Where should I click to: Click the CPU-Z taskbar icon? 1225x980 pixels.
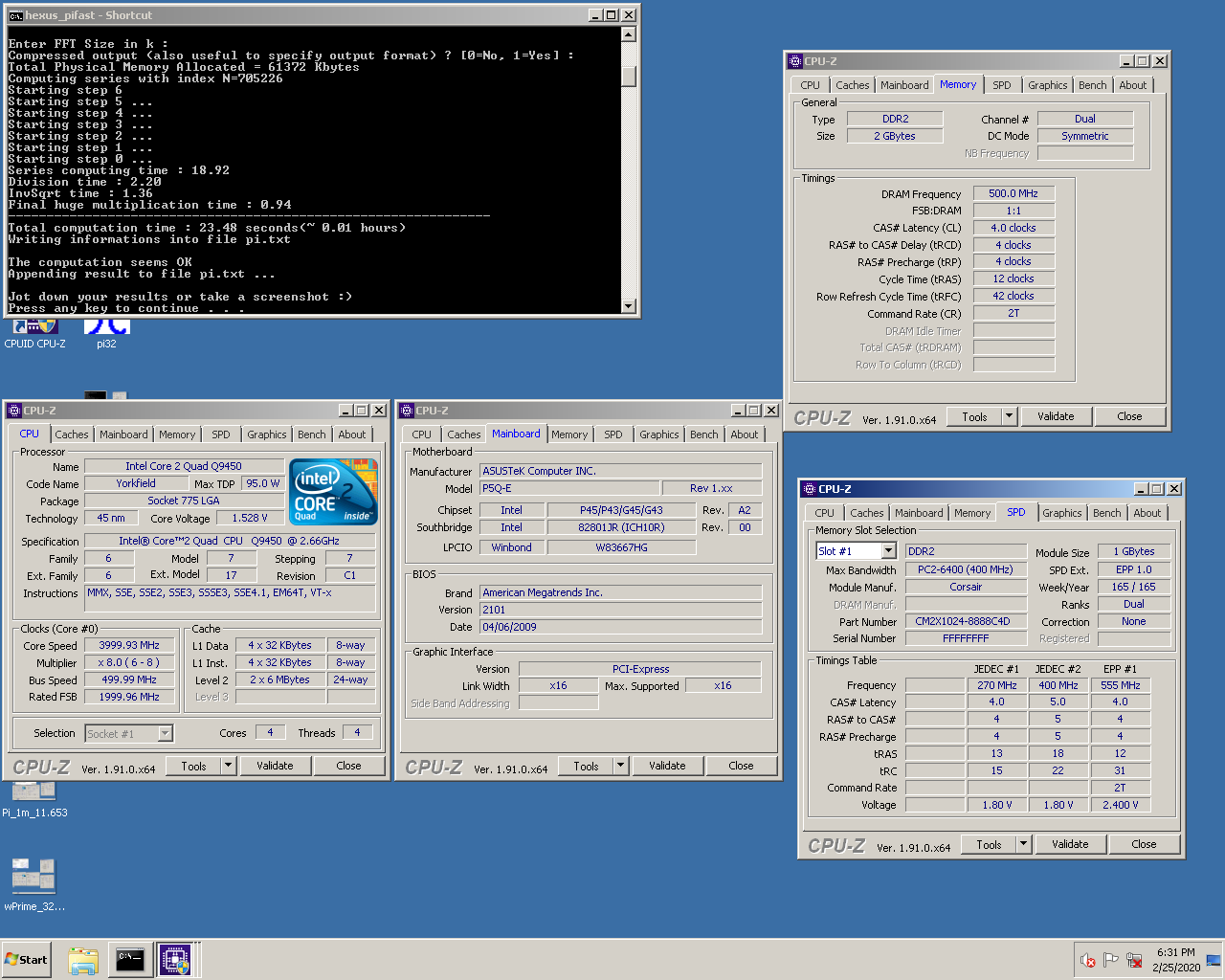coord(175,959)
